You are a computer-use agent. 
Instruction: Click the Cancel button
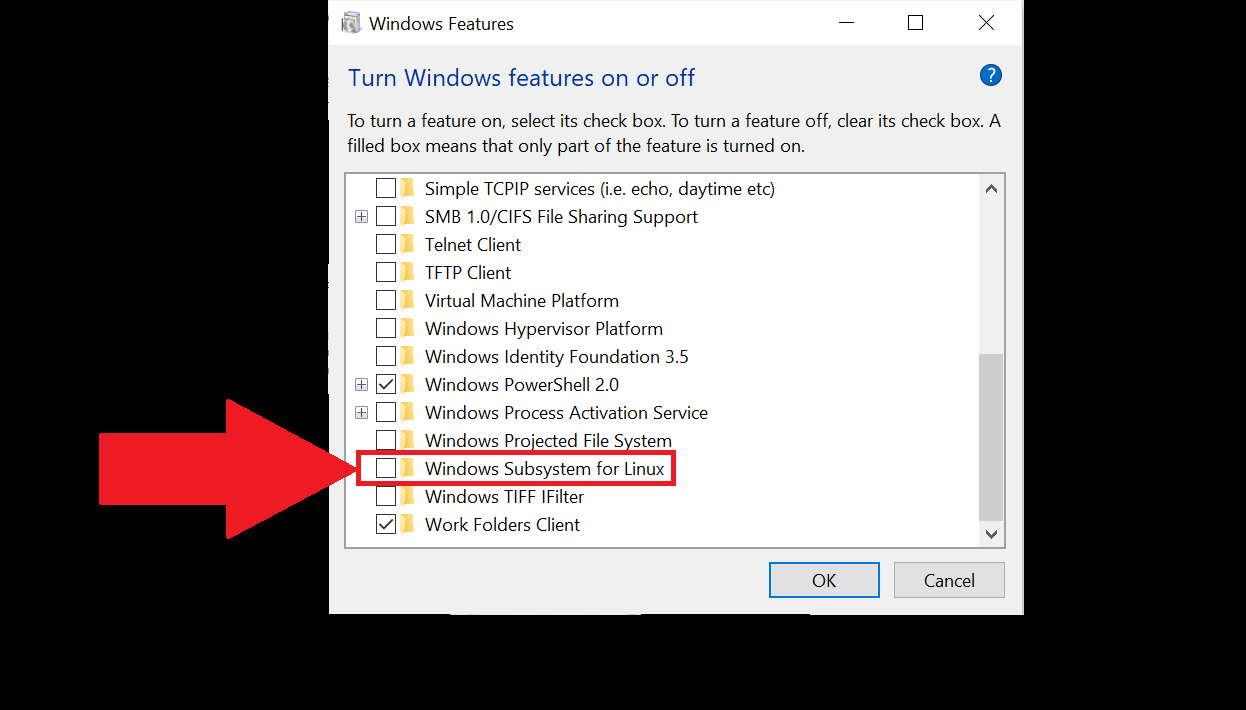pos(949,581)
